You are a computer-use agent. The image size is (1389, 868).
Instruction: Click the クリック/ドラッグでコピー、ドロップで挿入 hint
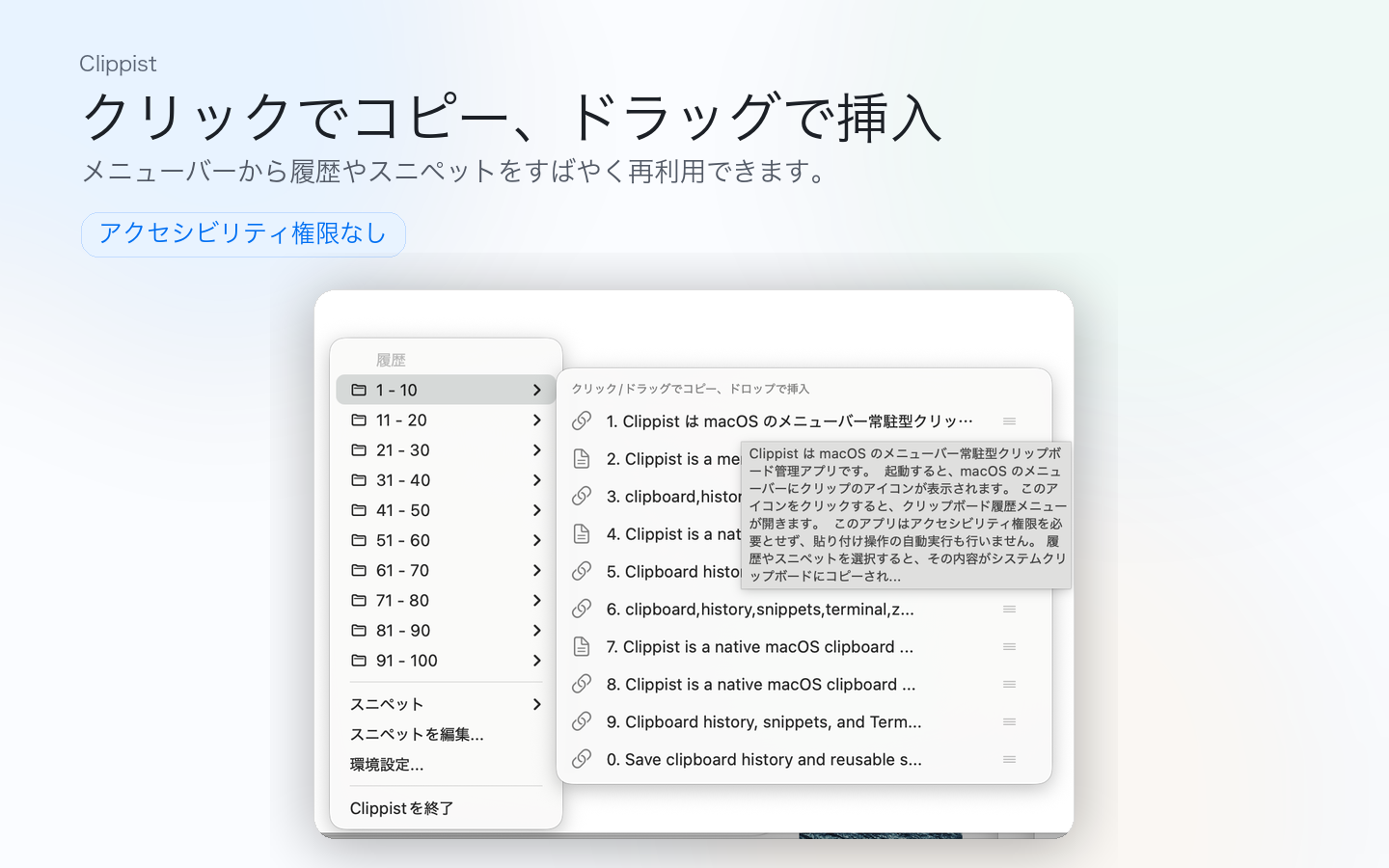point(691,389)
